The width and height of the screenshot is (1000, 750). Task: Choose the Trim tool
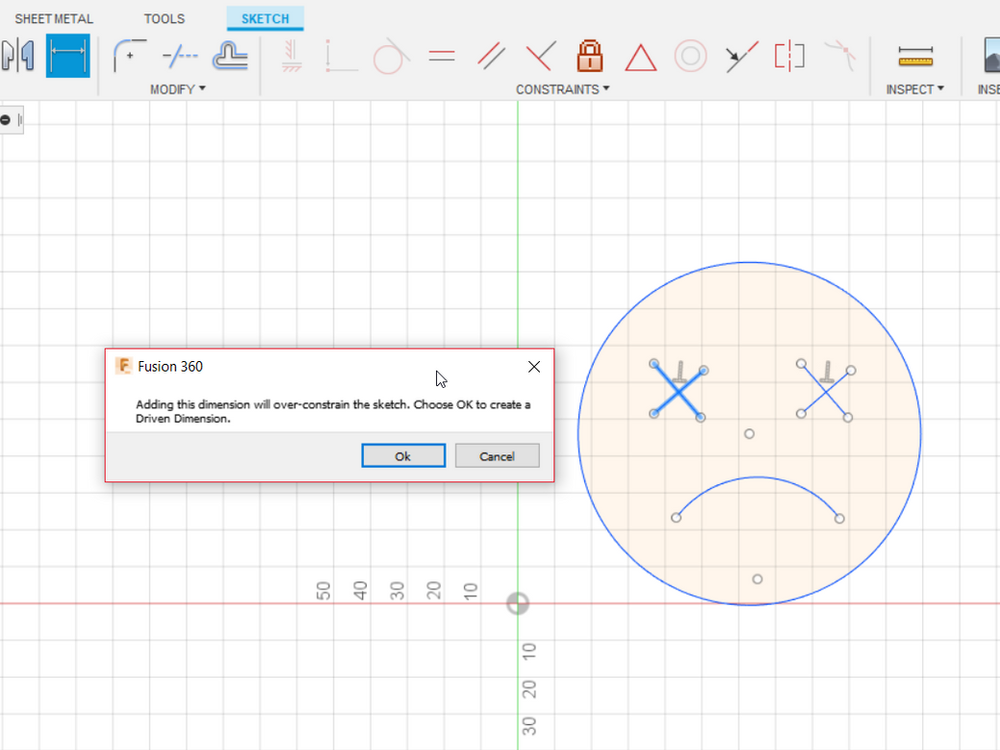(x=180, y=56)
